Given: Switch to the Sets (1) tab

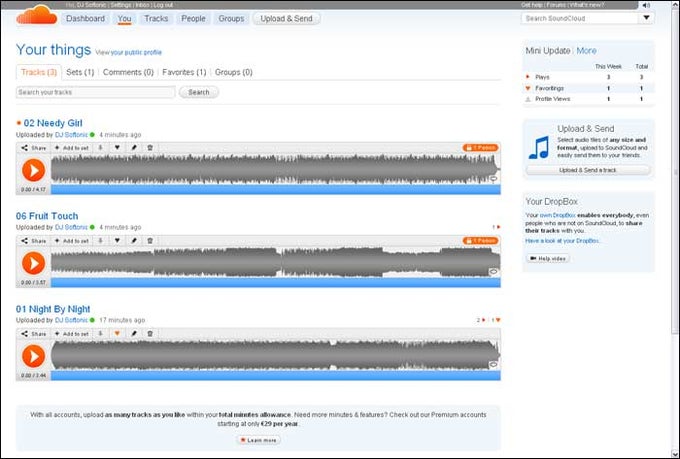Looking at the screenshot, I should (80, 72).
